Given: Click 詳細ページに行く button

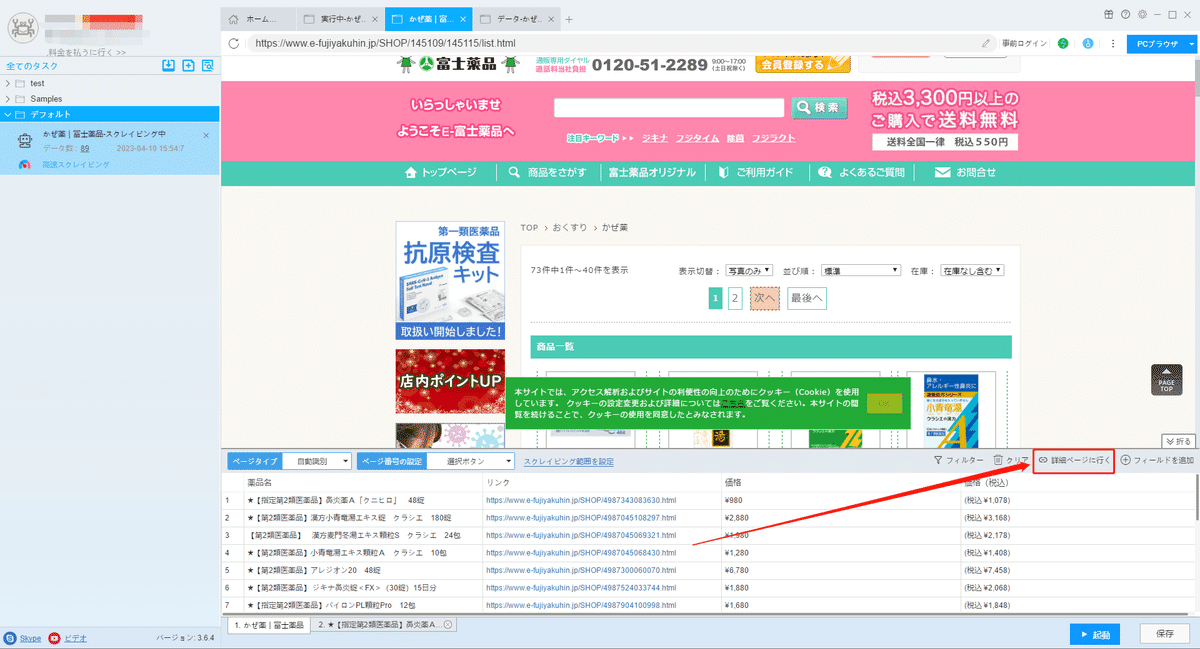Looking at the screenshot, I should (1074, 460).
